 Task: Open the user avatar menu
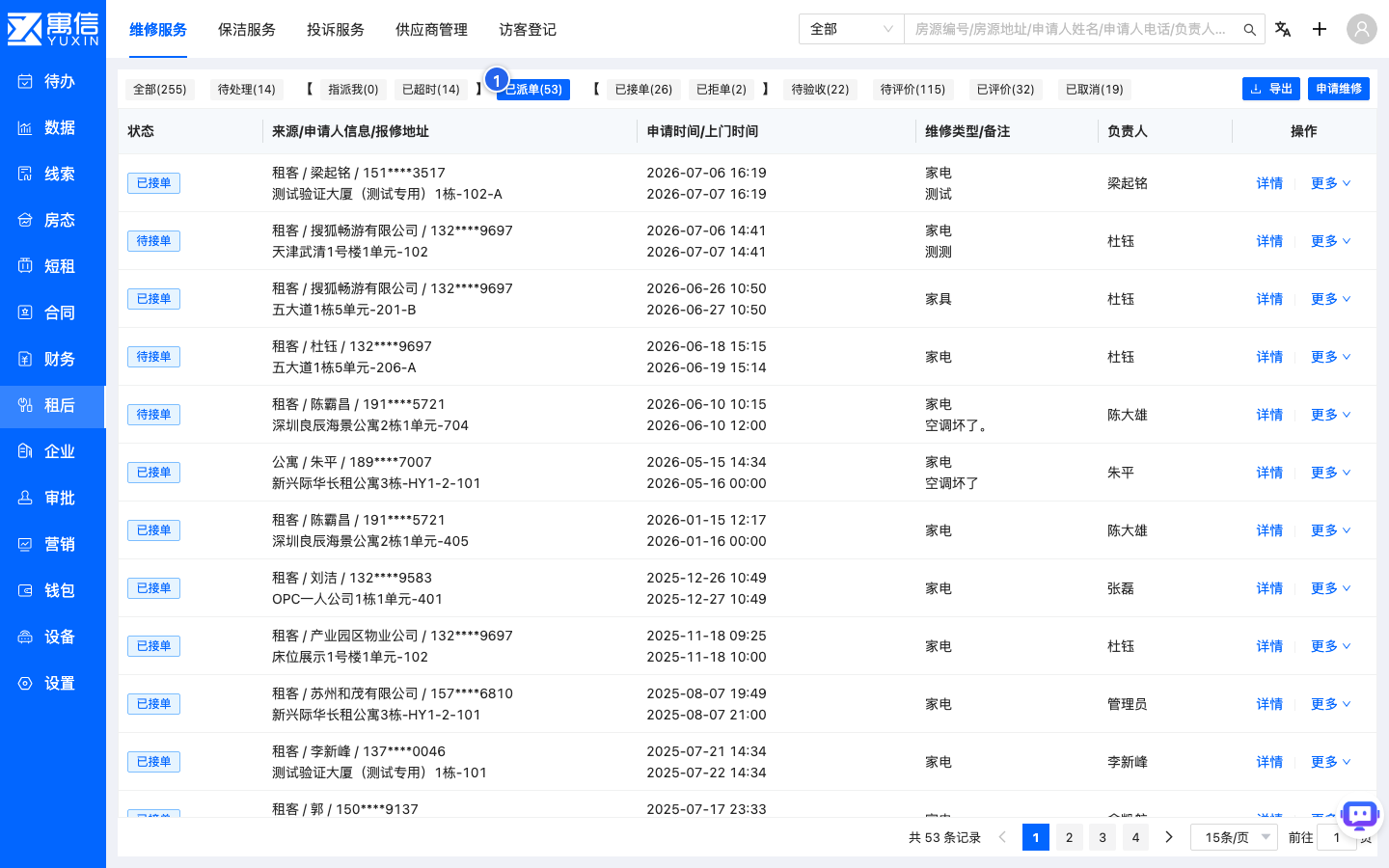(x=1362, y=29)
